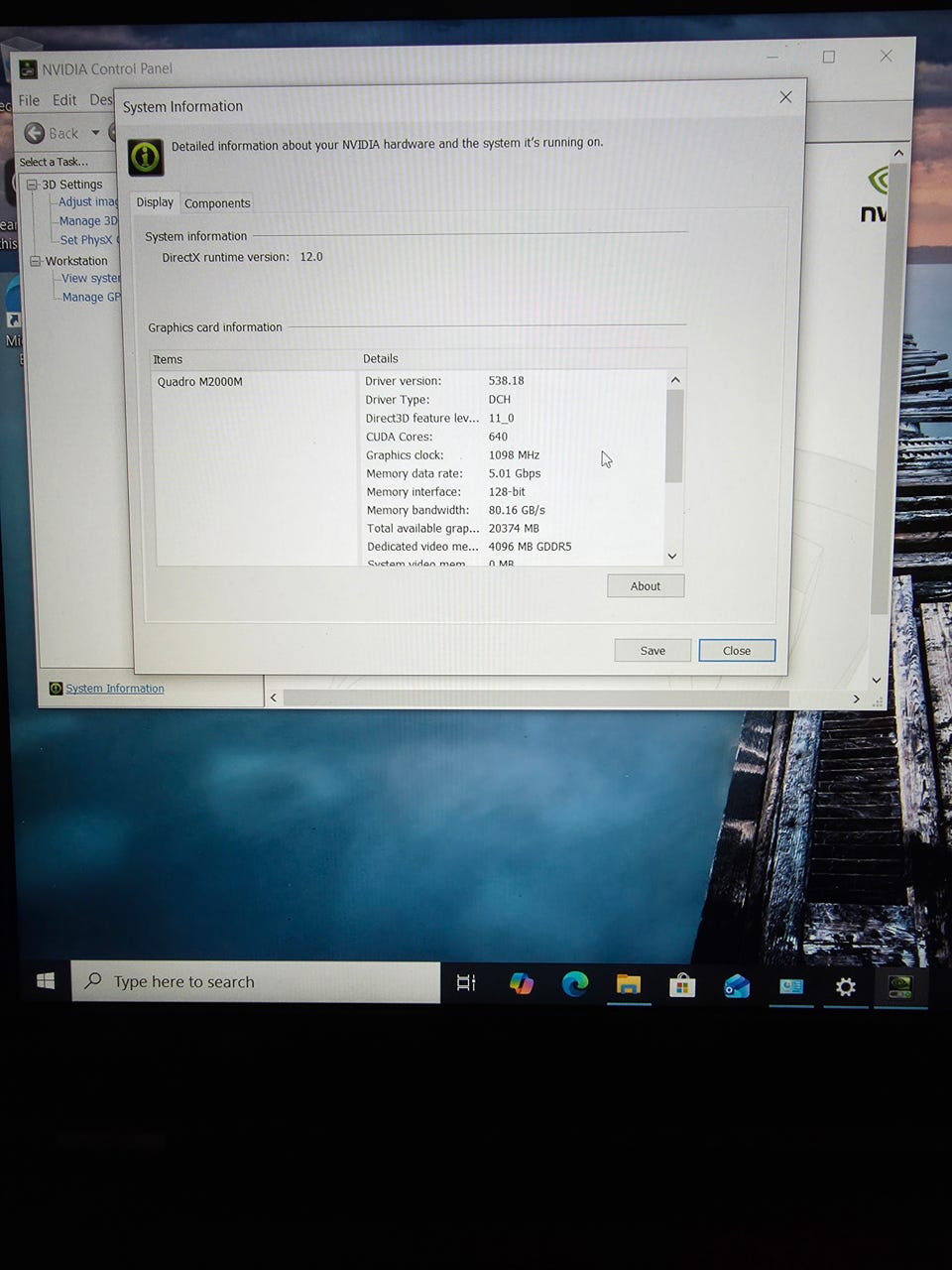
Task: Select Manage GPU utilization tree item
Action: (x=91, y=298)
